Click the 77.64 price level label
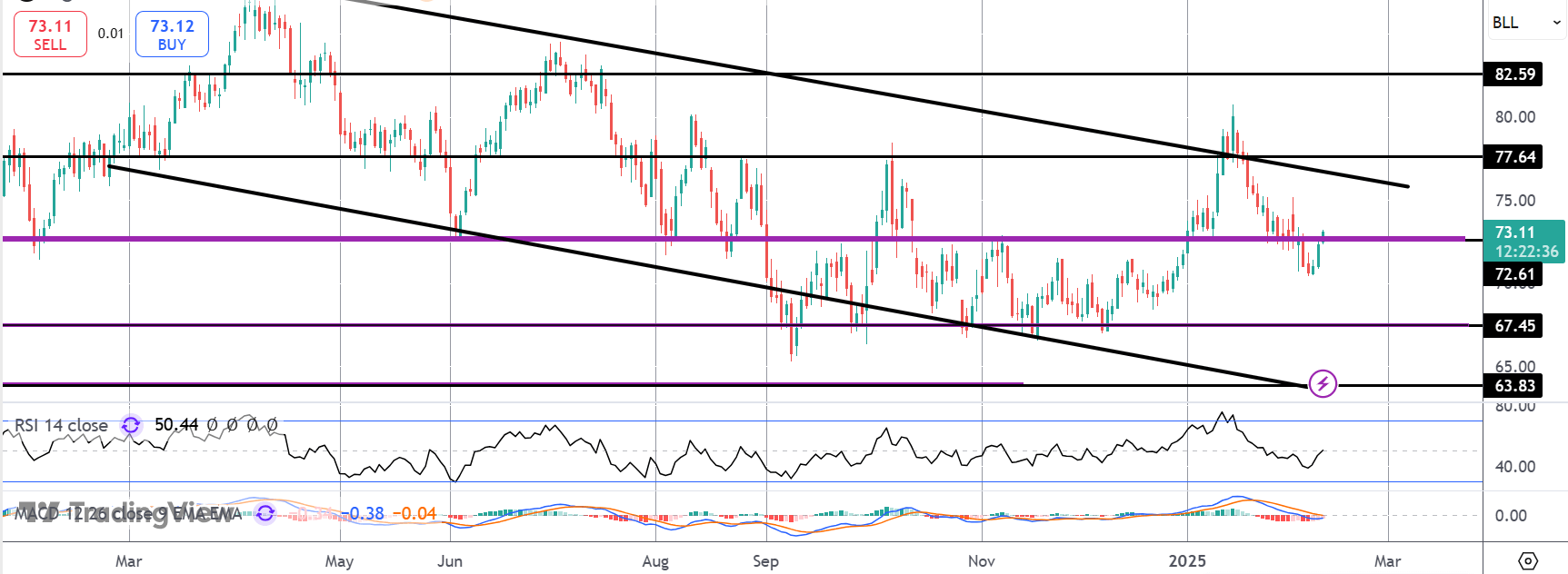The height and width of the screenshot is (574, 1568). point(1513,157)
